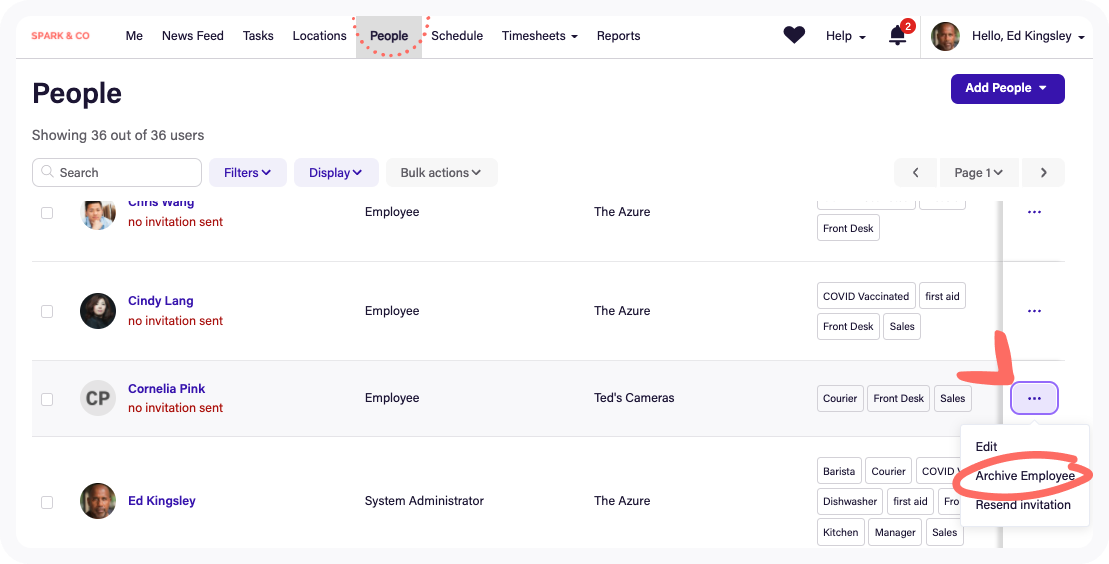1109x564 pixels.
Task: Tick the Cornelia Pink row checkbox
Action: 47,399
